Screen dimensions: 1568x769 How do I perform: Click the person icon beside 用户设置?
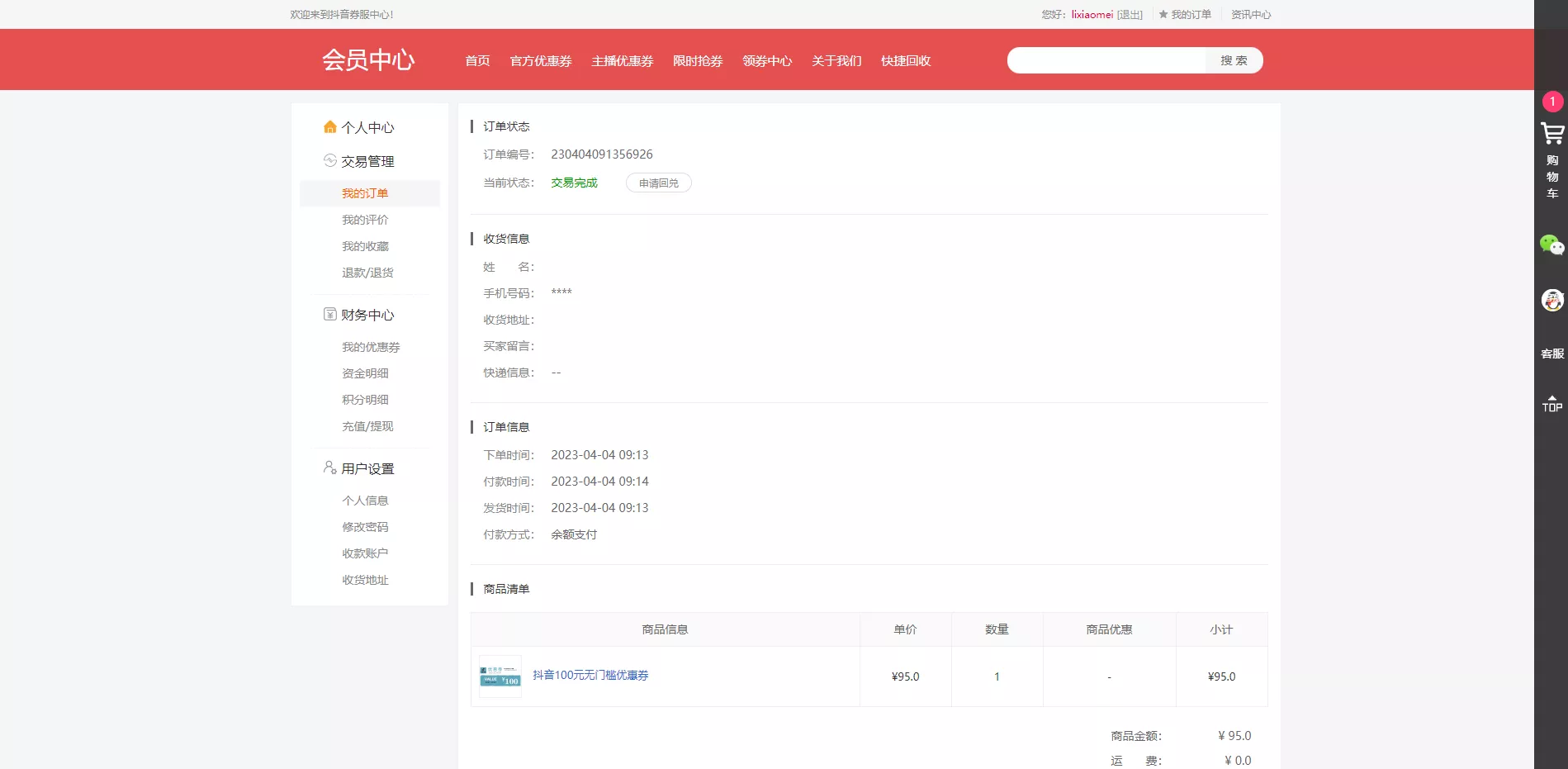(328, 467)
